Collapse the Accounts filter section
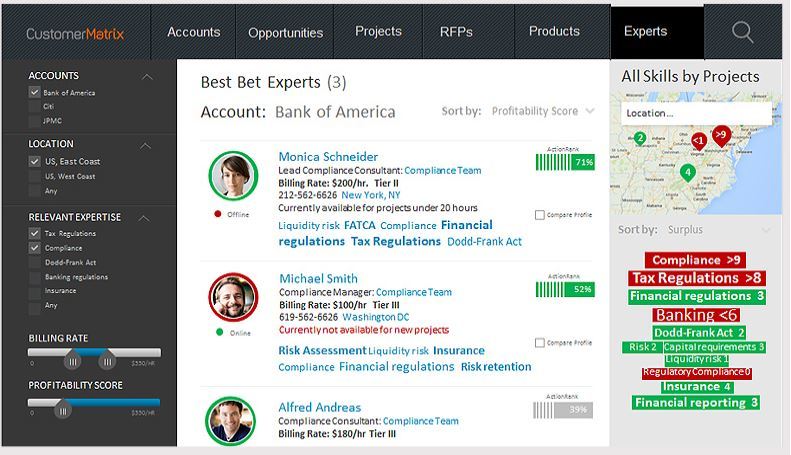Screen dimensions: 791x455 click(x=147, y=76)
